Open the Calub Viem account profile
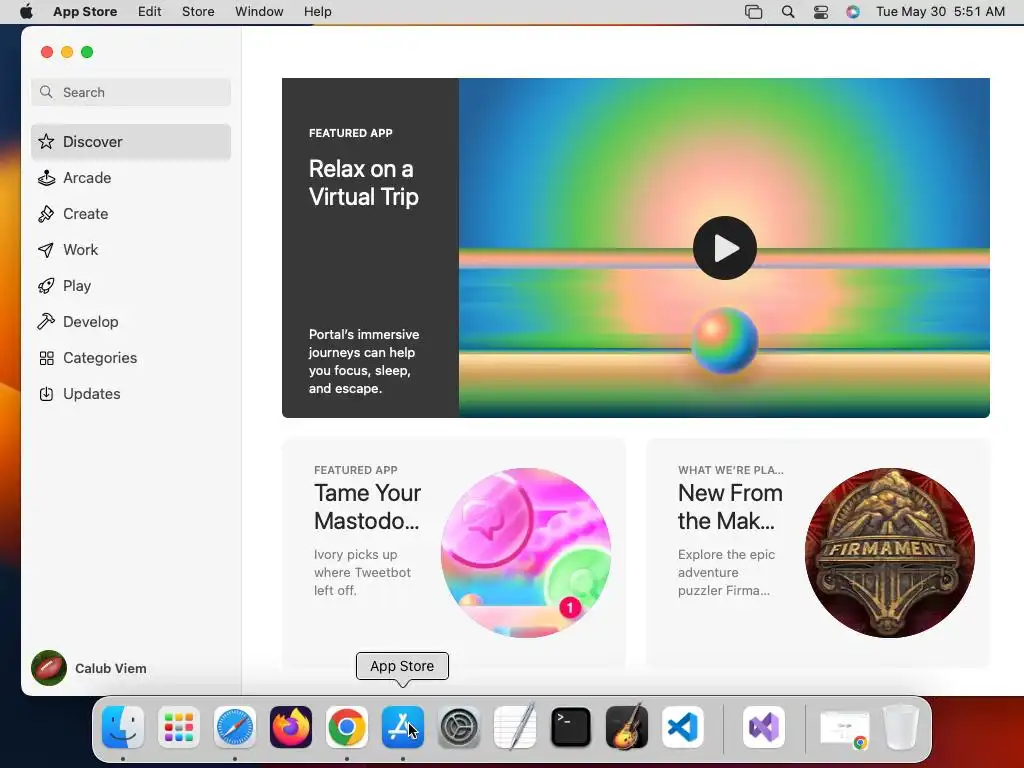The image size is (1024, 768). pos(89,668)
